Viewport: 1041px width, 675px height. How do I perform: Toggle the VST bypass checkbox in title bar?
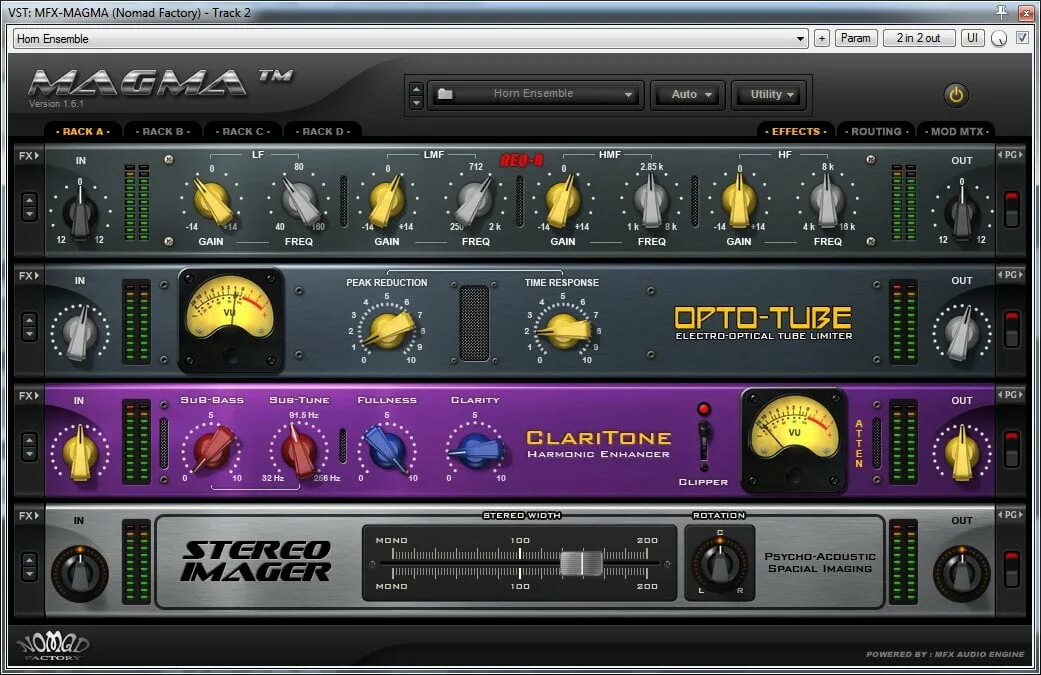click(x=1023, y=38)
